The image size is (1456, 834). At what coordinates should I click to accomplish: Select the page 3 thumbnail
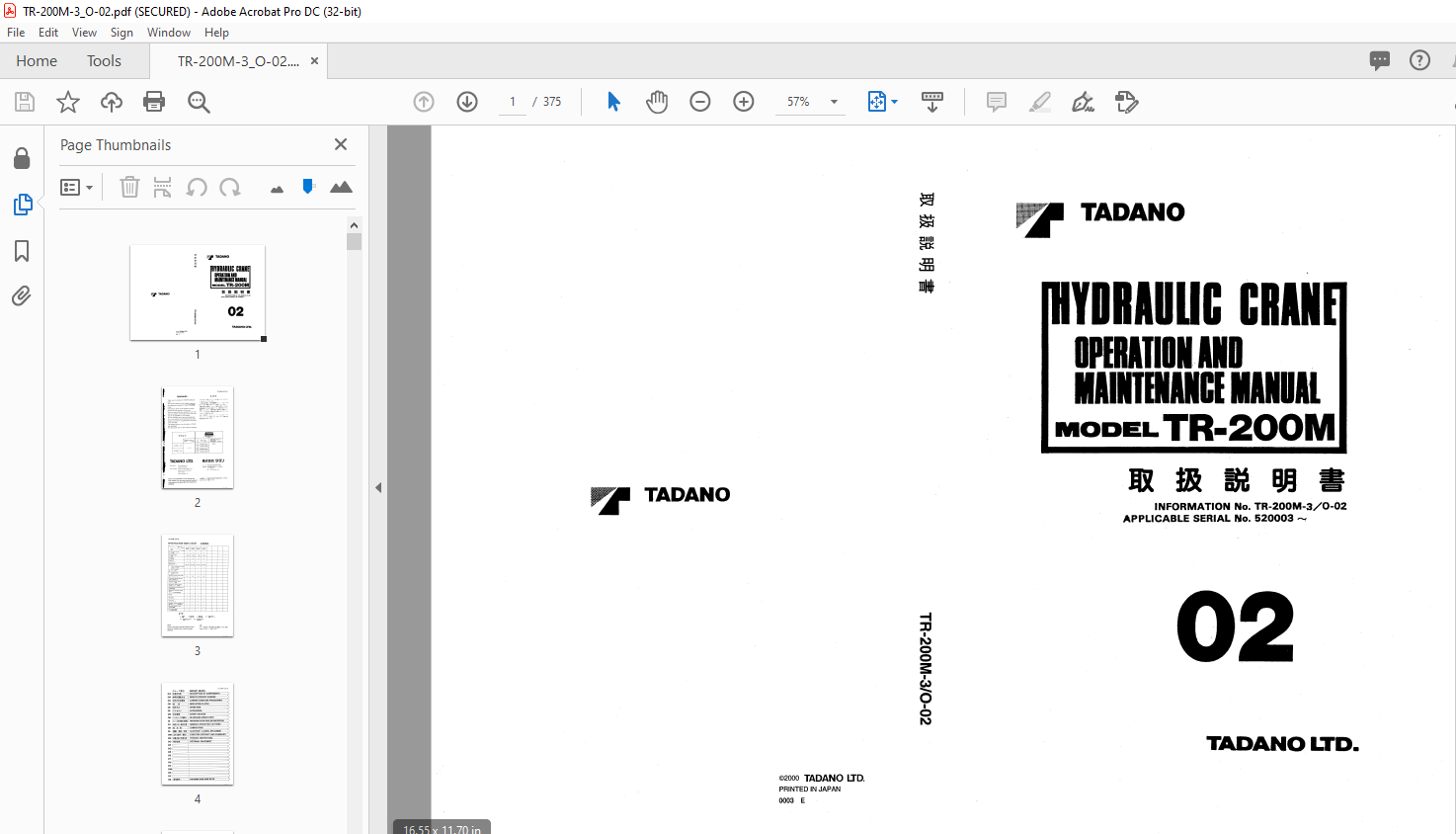point(198,586)
